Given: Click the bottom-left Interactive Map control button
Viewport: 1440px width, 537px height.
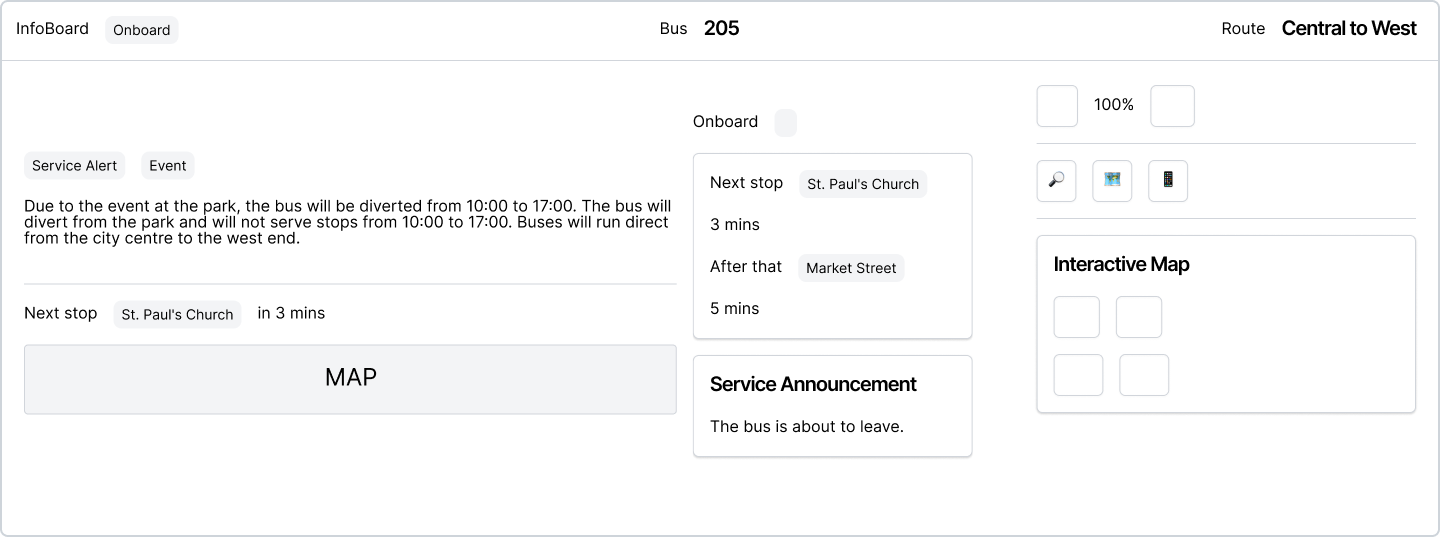Looking at the screenshot, I should coord(1078,375).
